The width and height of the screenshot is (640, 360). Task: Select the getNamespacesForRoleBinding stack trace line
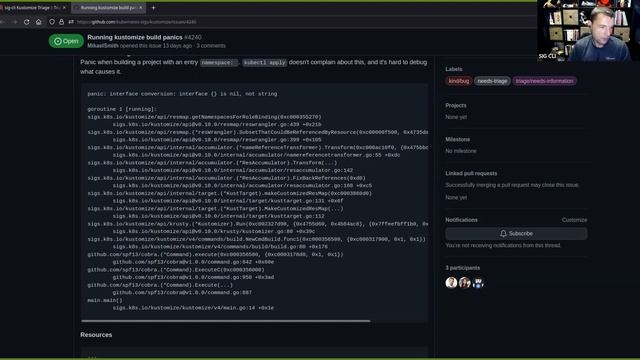[x=204, y=117]
